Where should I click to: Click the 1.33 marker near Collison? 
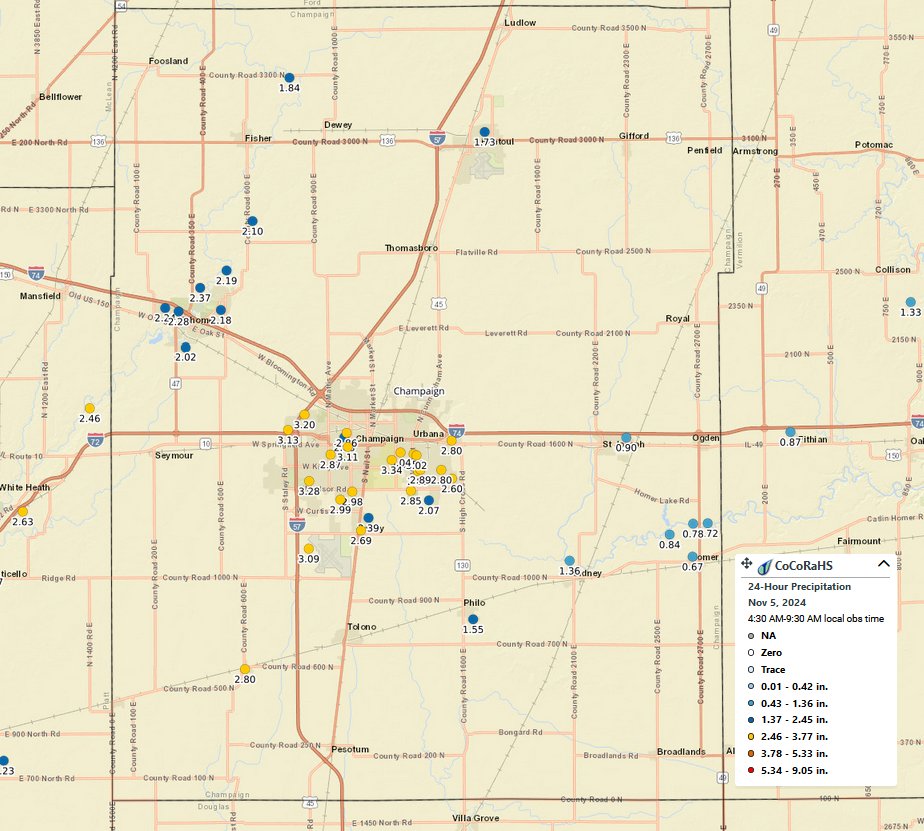910,302
